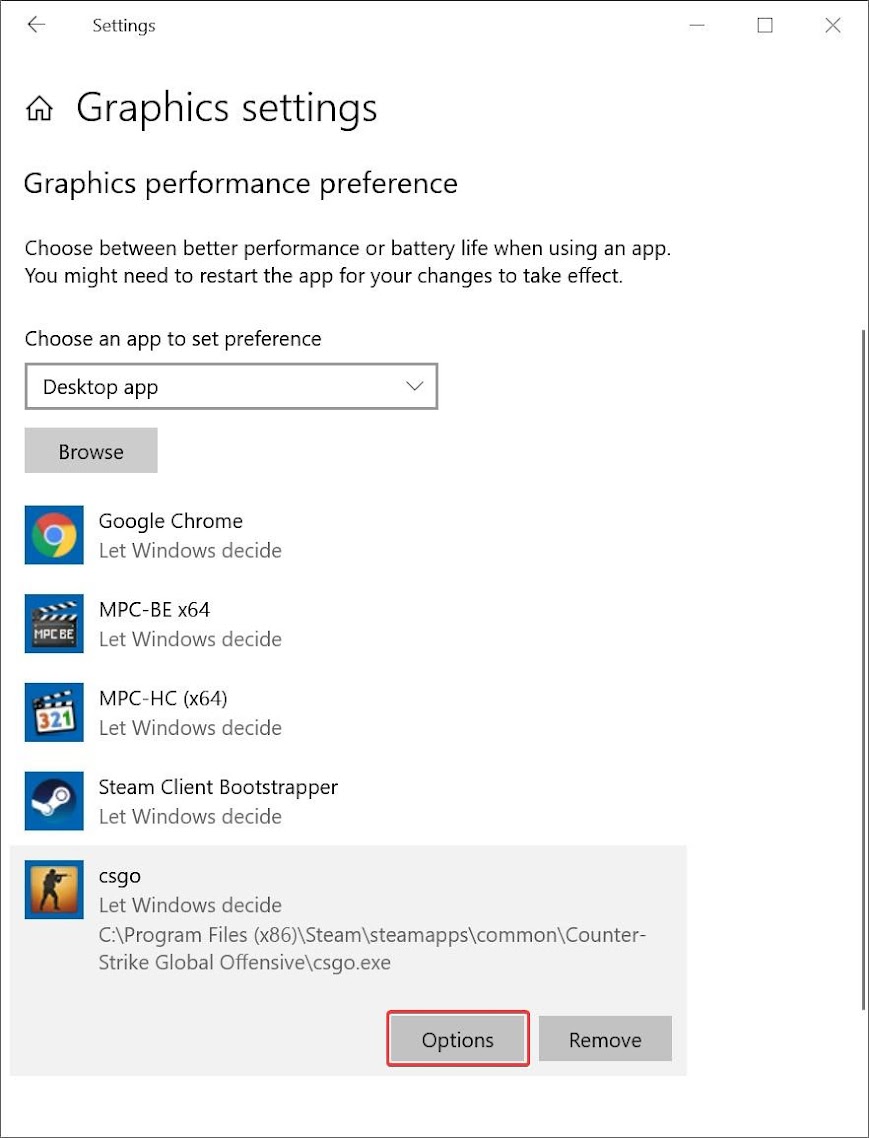Viewport: 869px width, 1138px height.
Task: Click the MPC-HC (x64) app icon
Action: pyautogui.click(x=54, y=713)
